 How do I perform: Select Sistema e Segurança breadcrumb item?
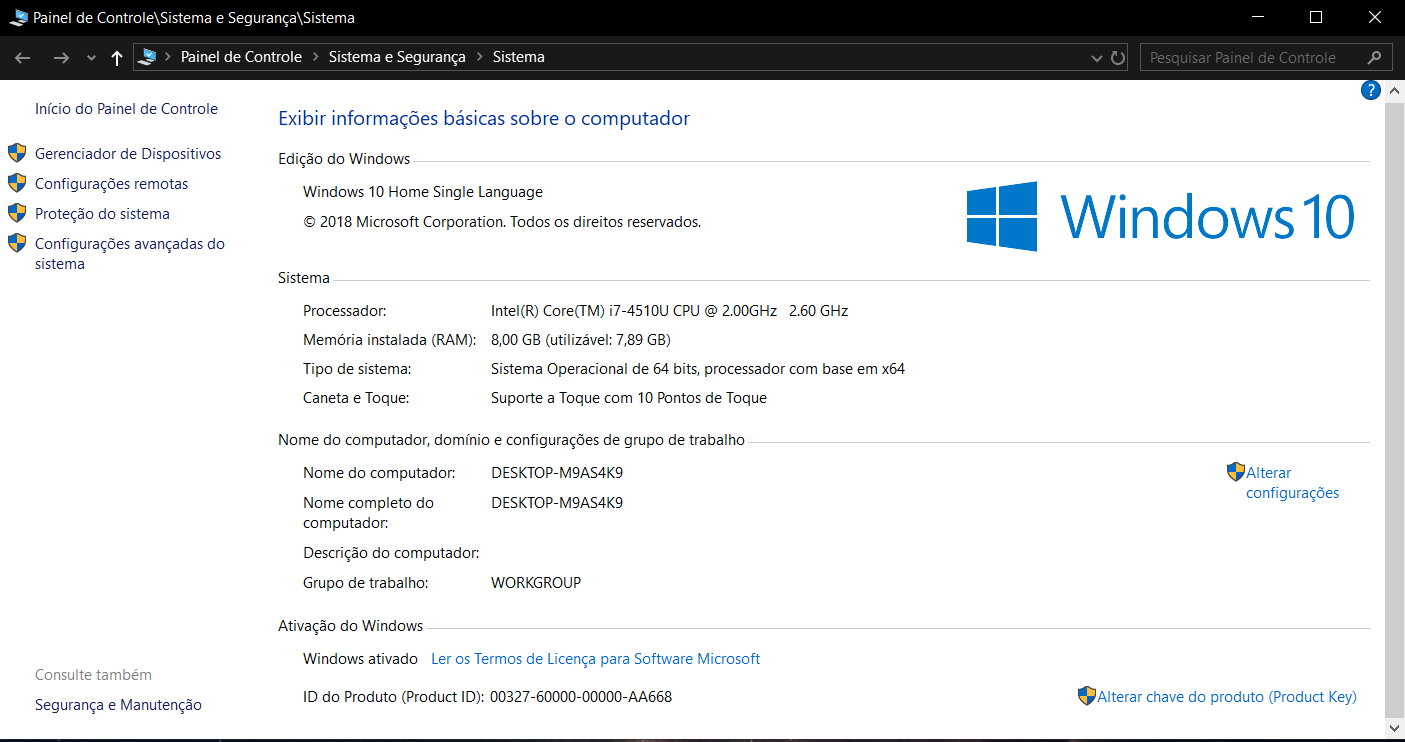point(397,57)
